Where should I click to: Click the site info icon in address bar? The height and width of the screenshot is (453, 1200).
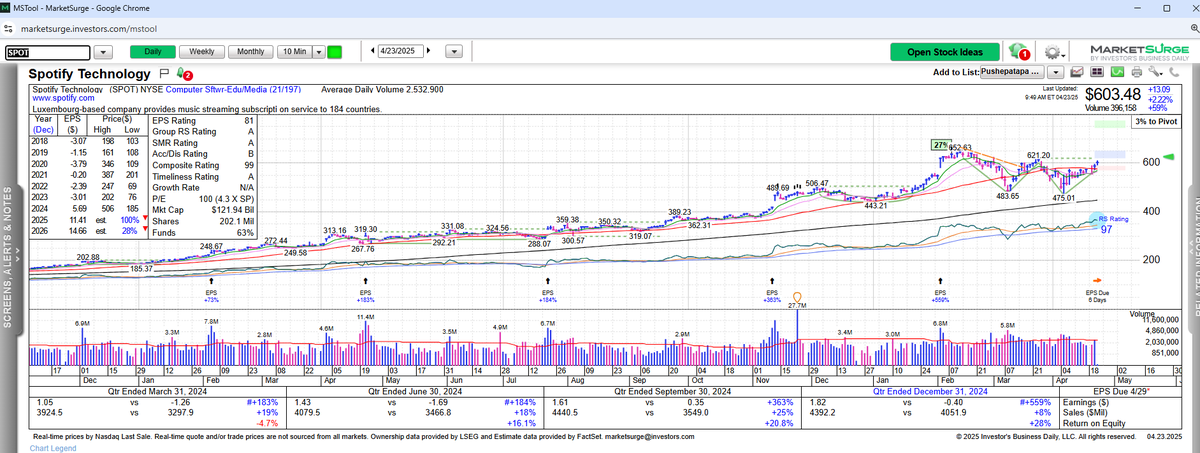pyautogui.click(x=8, y=30)
